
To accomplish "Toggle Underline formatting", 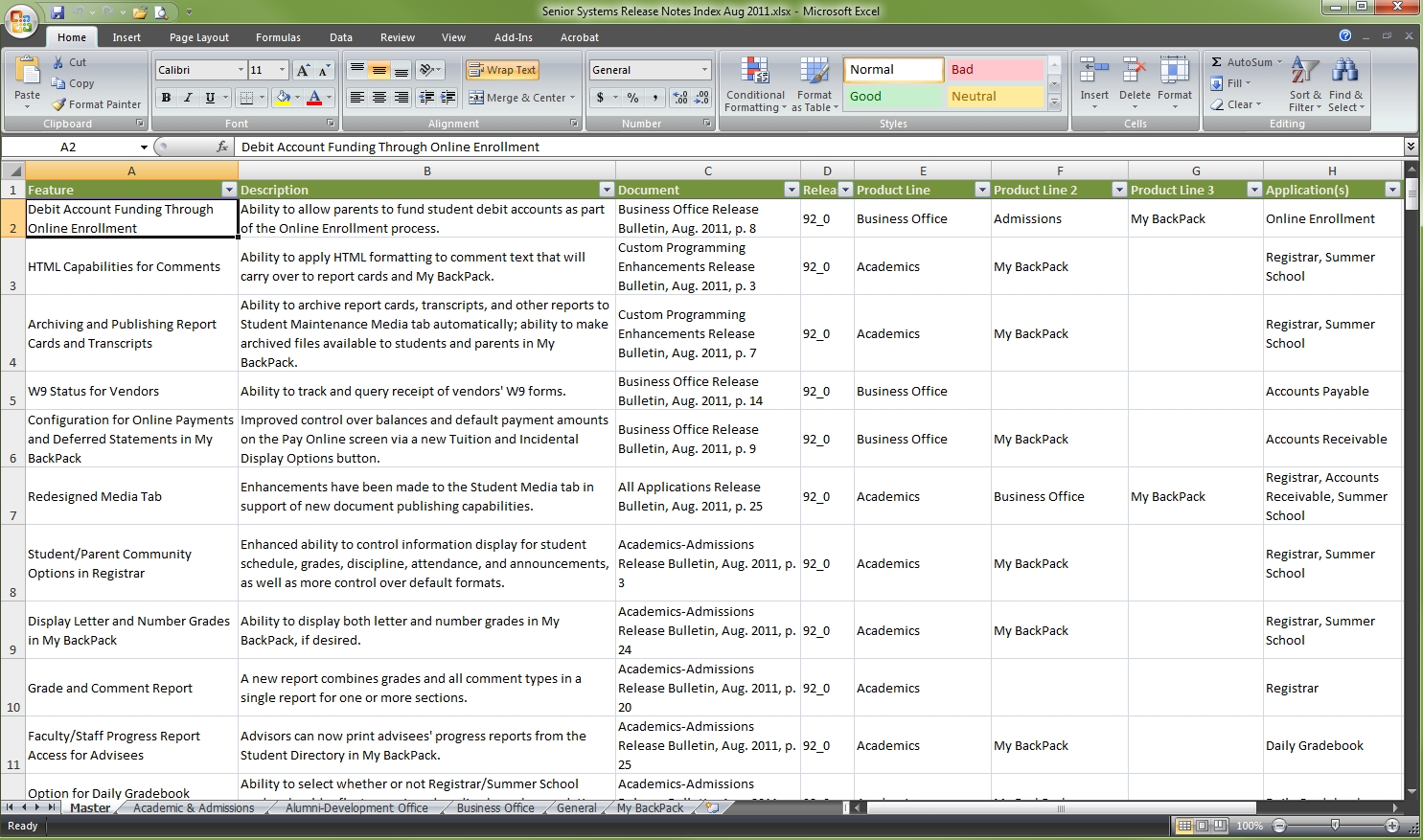I will (x=210, y=98).
